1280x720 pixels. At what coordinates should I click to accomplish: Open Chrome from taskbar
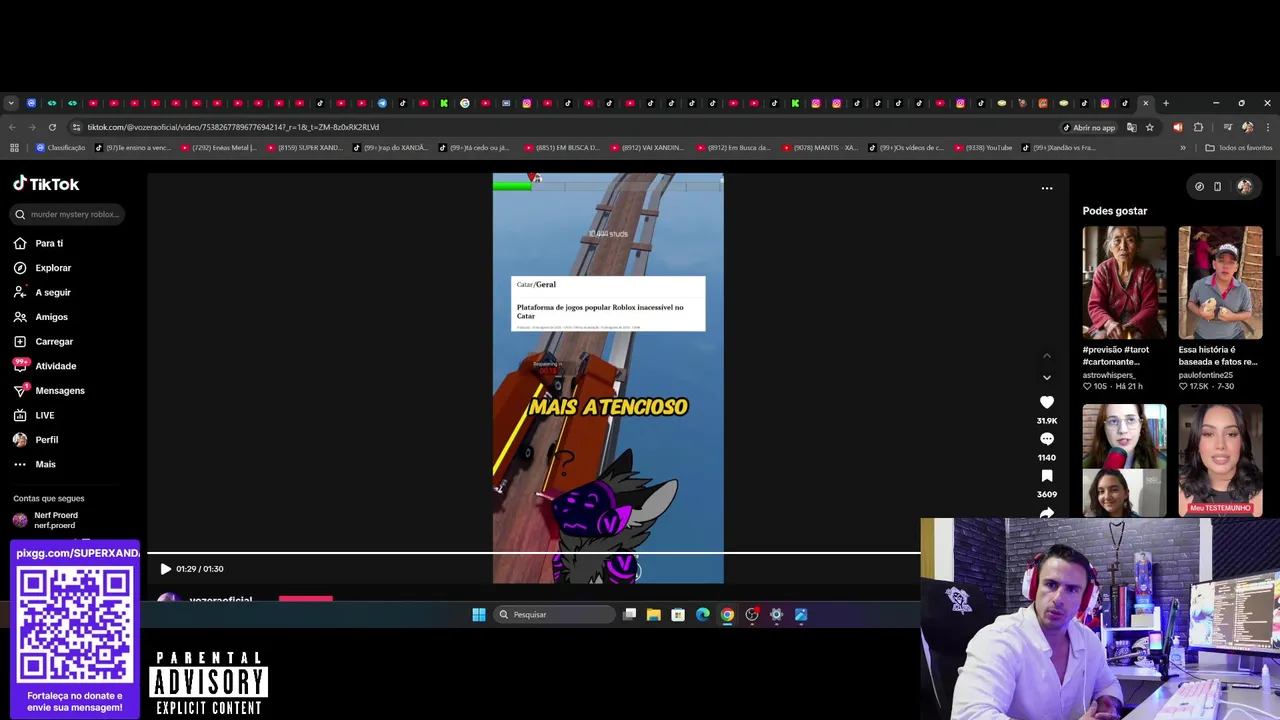click(x=727, y=615)
